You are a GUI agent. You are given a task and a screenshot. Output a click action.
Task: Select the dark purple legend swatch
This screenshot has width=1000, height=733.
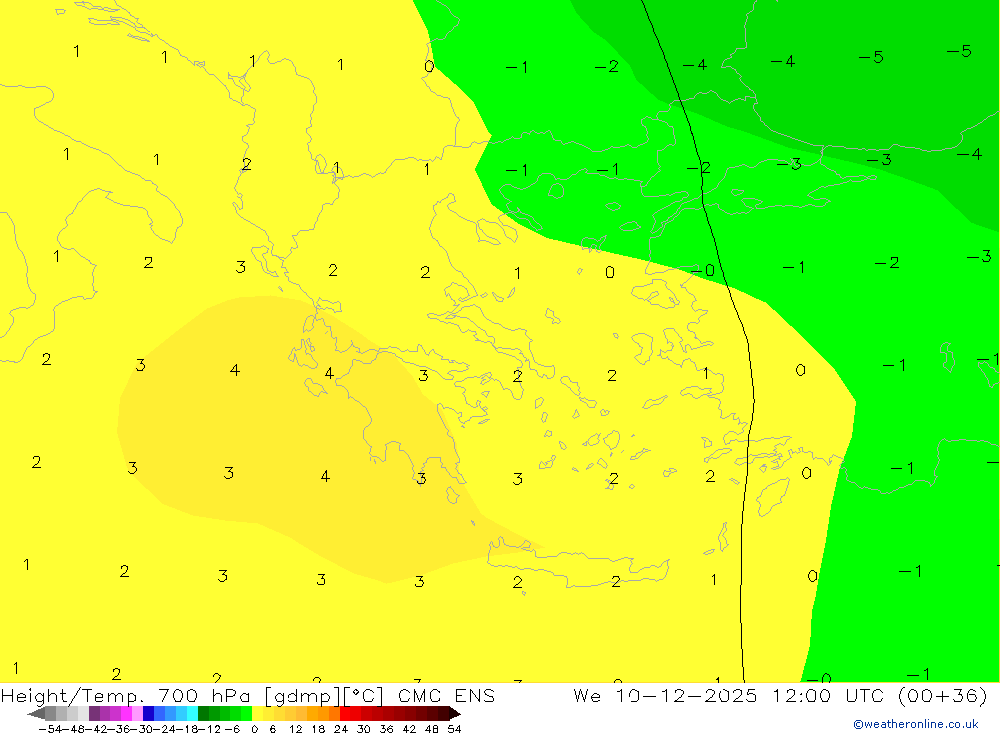pos(94,713)
